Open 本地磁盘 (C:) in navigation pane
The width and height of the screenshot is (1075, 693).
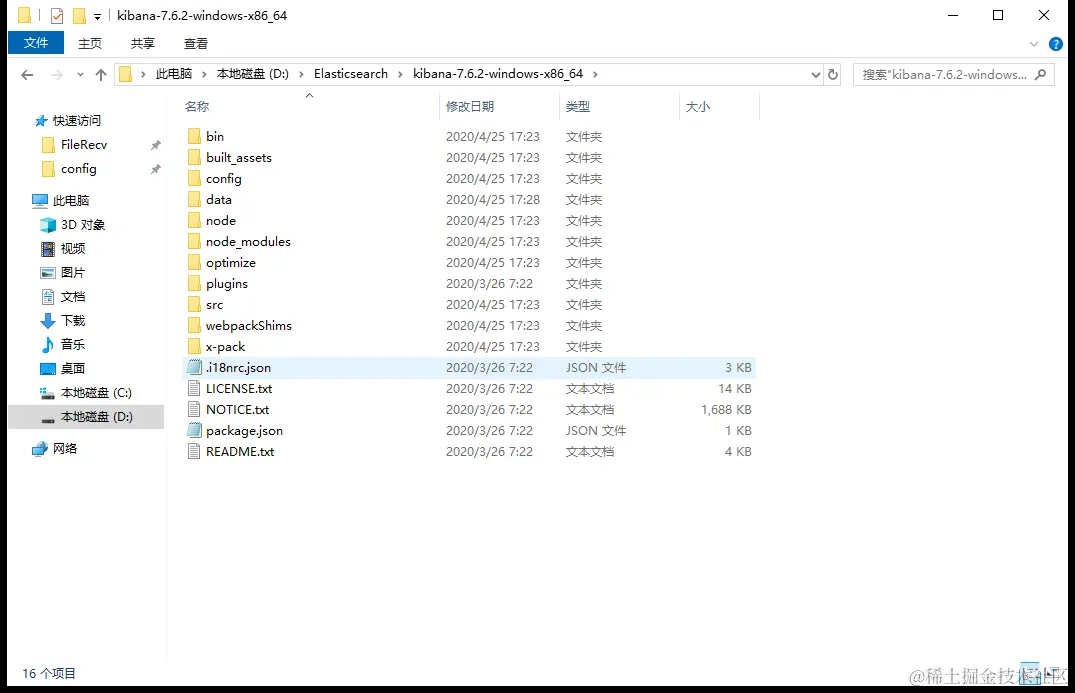click(86, 393)
